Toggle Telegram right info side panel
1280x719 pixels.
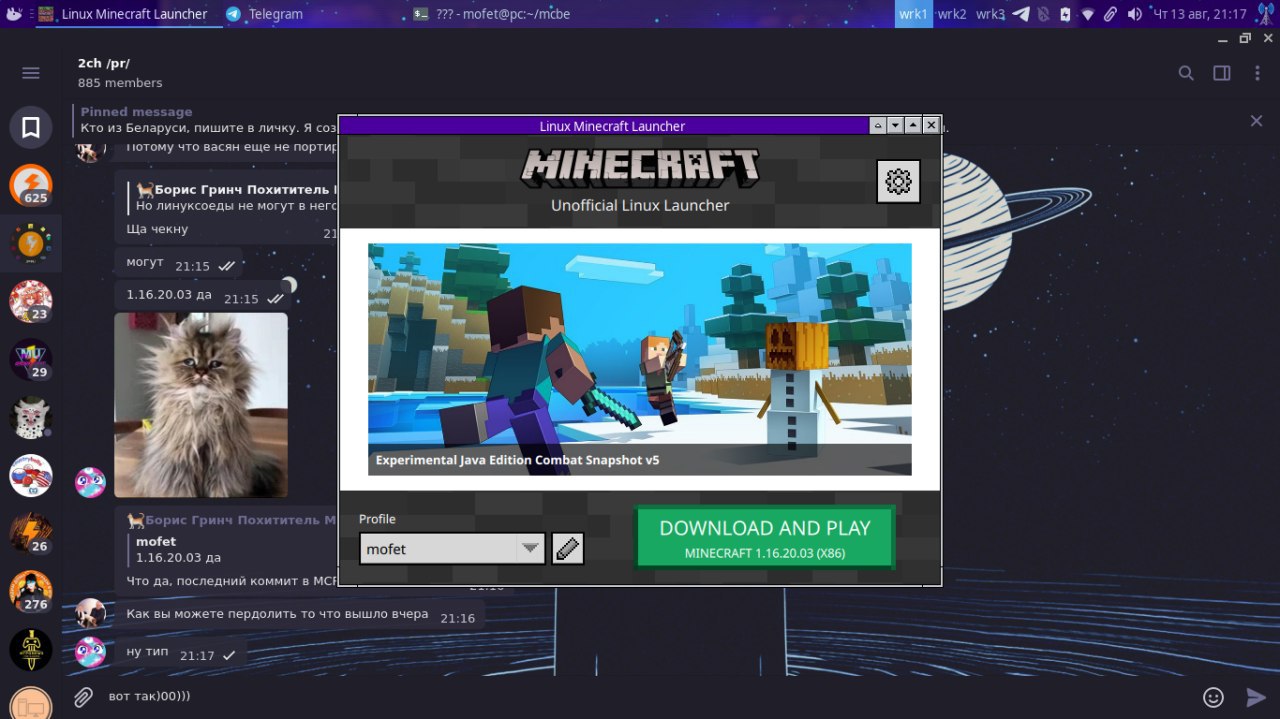[1222, 73]
